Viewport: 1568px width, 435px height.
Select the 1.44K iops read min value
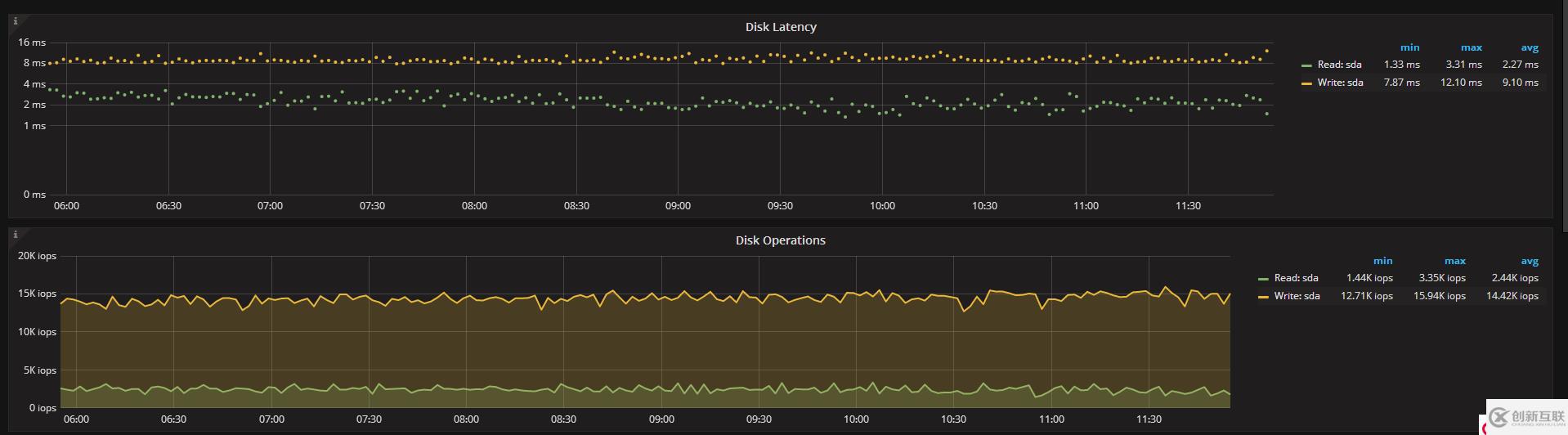tap(1369, 278)
